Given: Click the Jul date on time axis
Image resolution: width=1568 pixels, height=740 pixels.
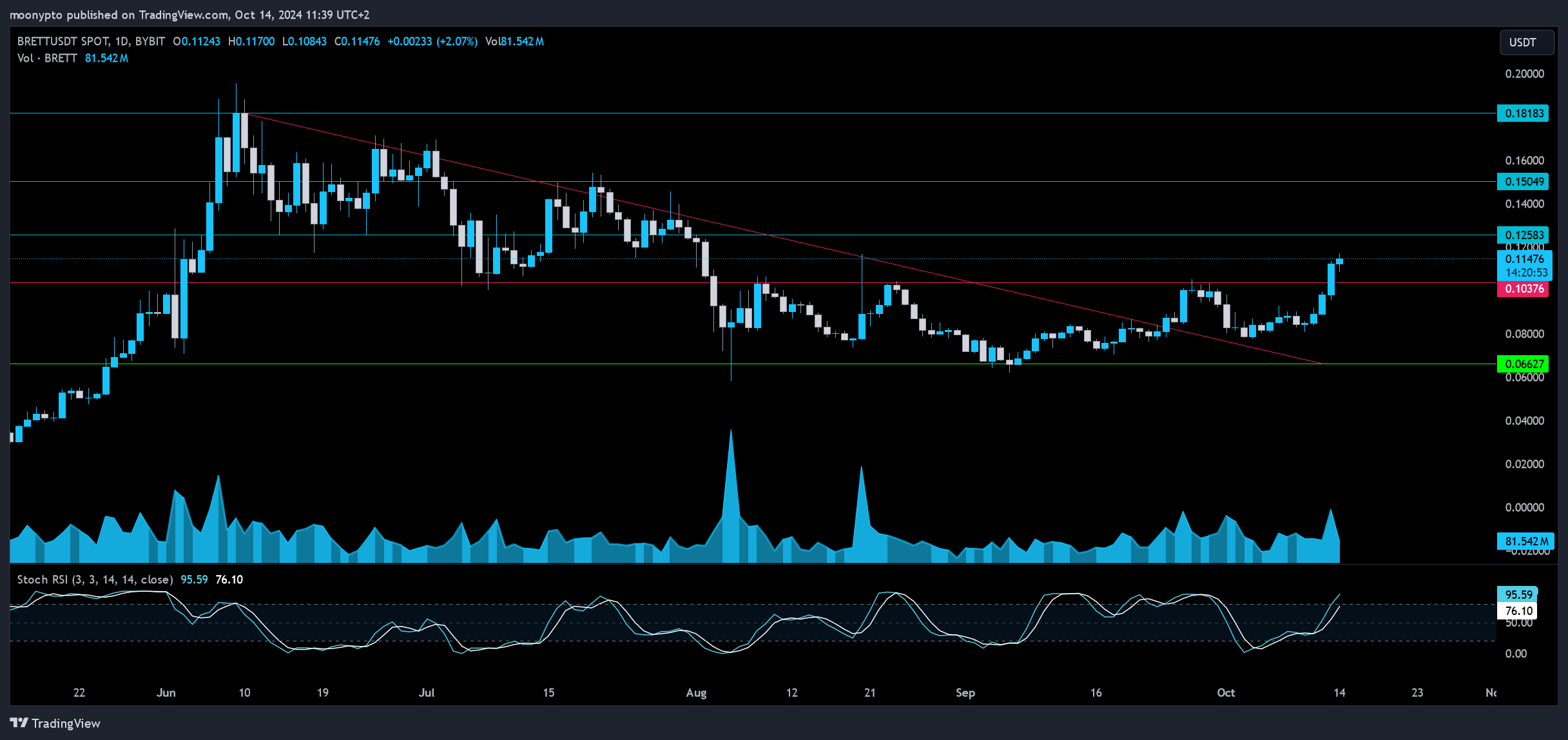Looking at the screenshot, I should [427, 692].
